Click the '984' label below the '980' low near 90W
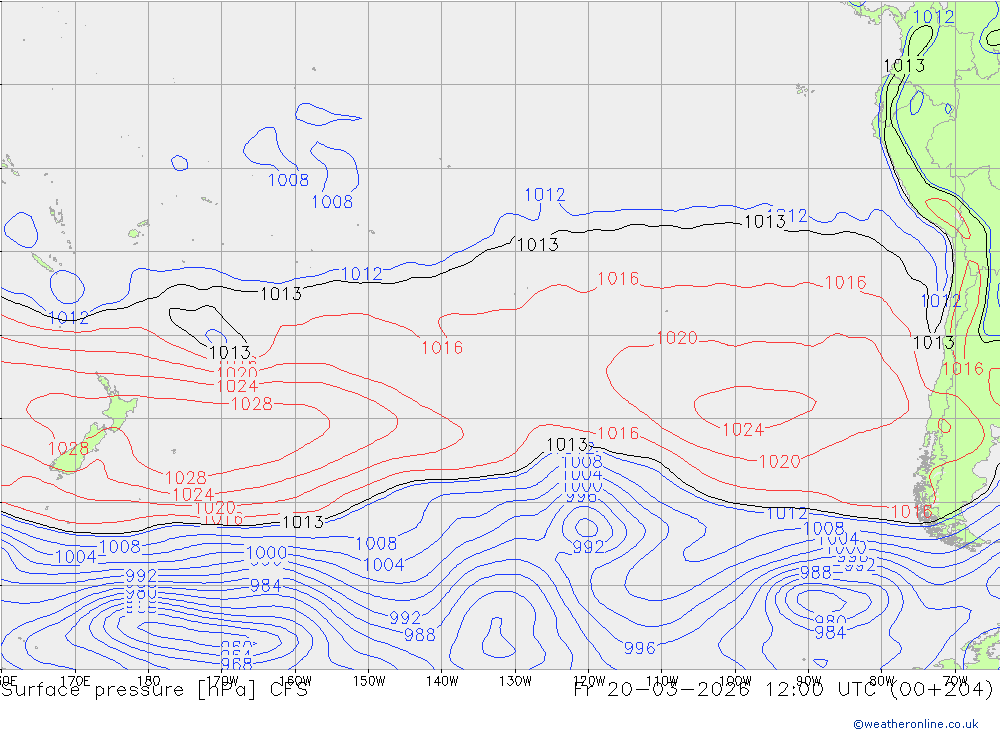Viewport: 1000px width, 733px height. pos(830,632)
